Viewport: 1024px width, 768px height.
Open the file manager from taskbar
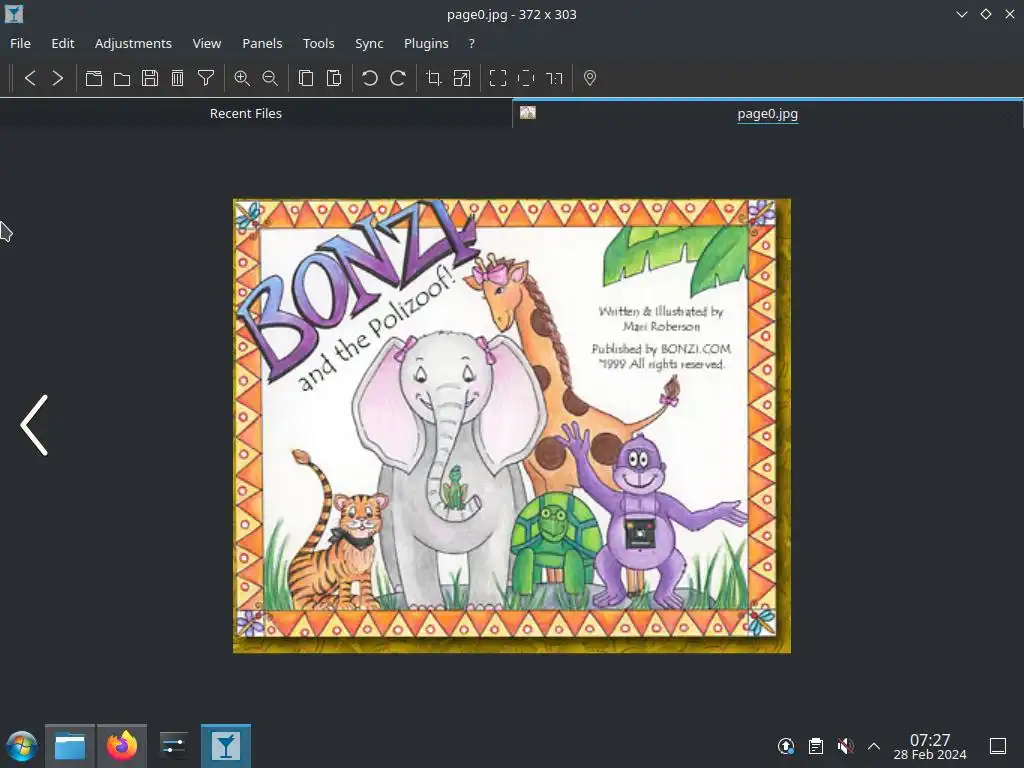tap(70, 746)
